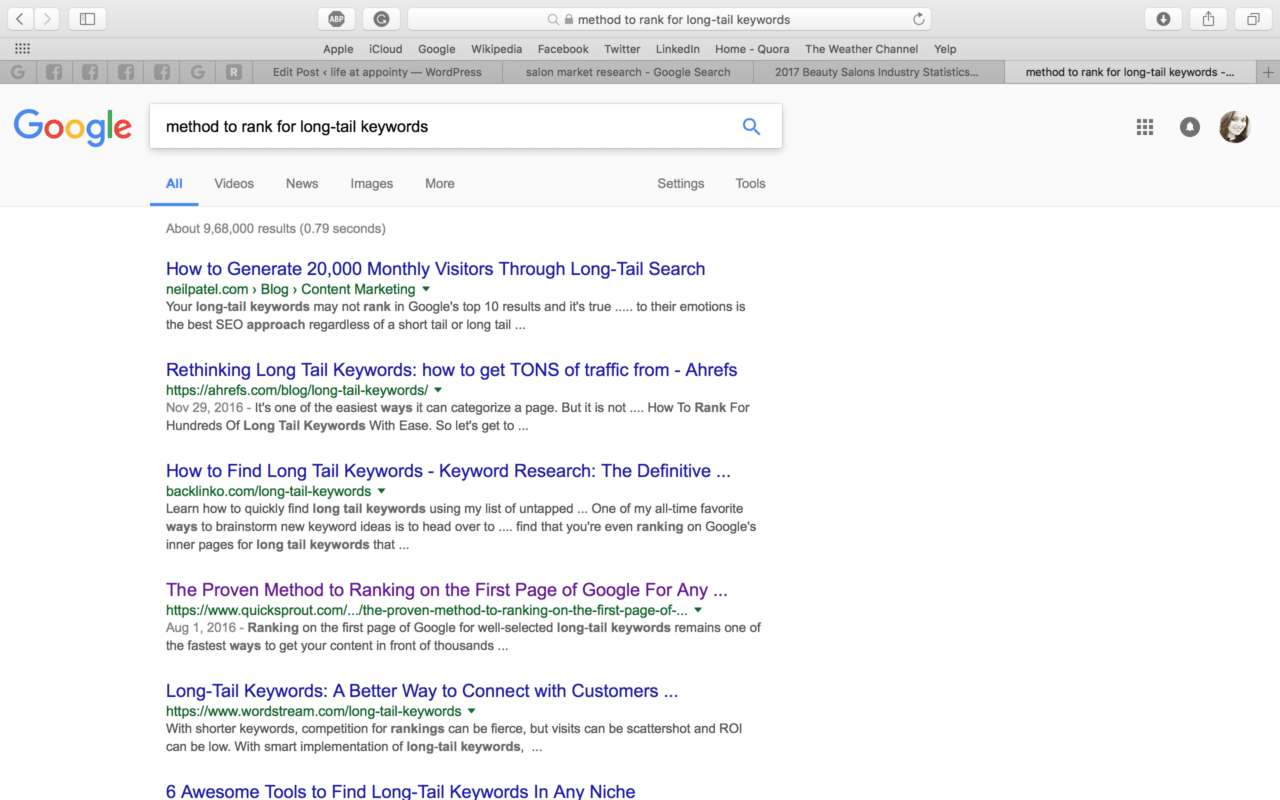Image resolution: width=1280 pixels, height=800 pixels.
Task: Click the https://ahrefs.com/blog/long-tail-keywords/ URL text
Action: pos(297,390)
